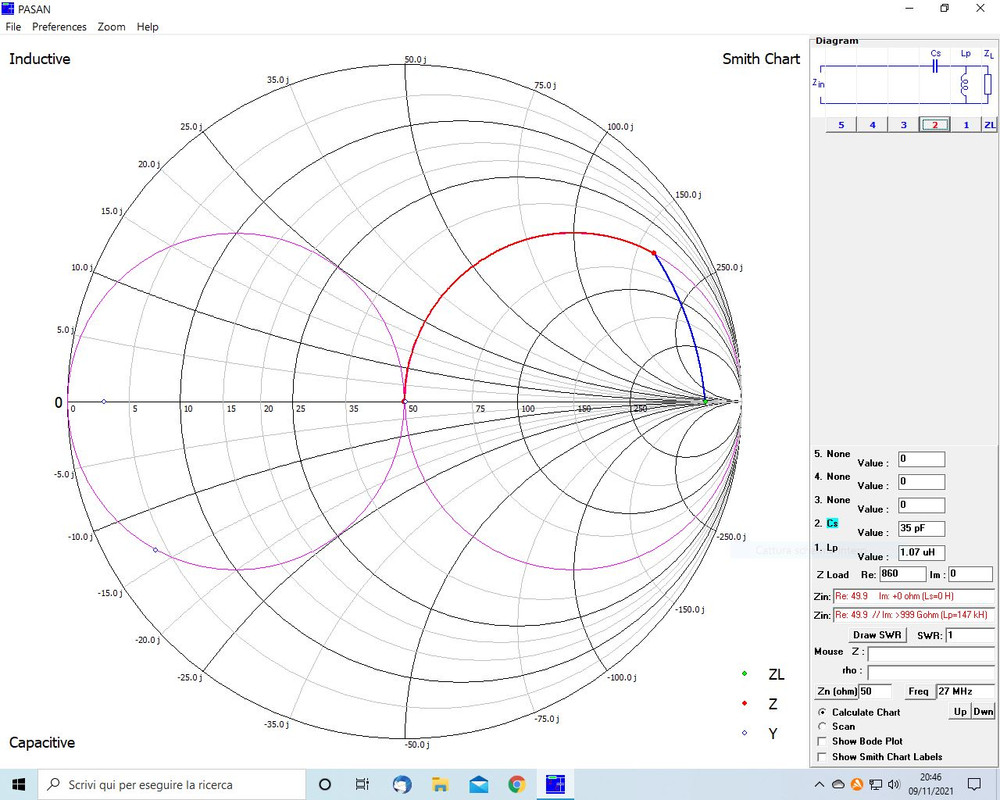The height and width of the screenshot is (800, 1000).
Task: Click the green ZL legend marker
Action: [744, 674]
